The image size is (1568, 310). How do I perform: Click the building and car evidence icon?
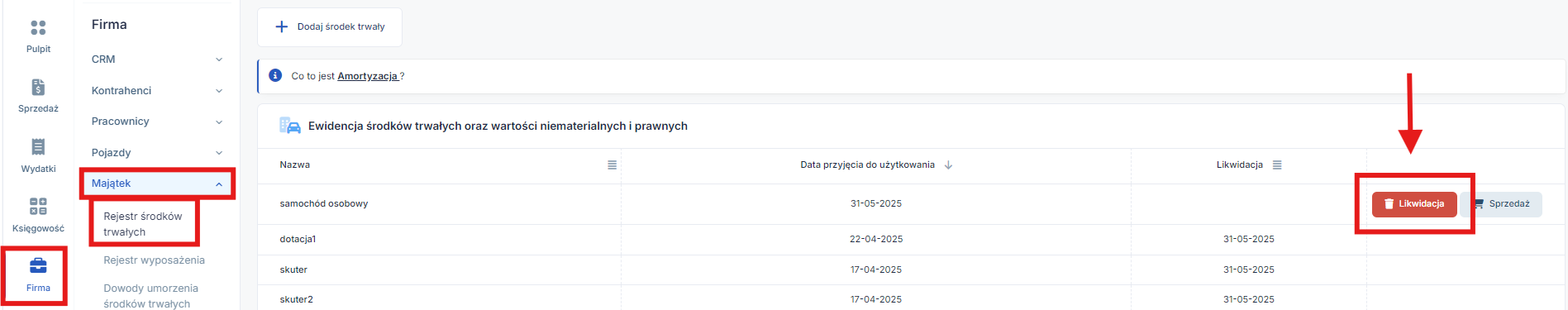(290, 126)
